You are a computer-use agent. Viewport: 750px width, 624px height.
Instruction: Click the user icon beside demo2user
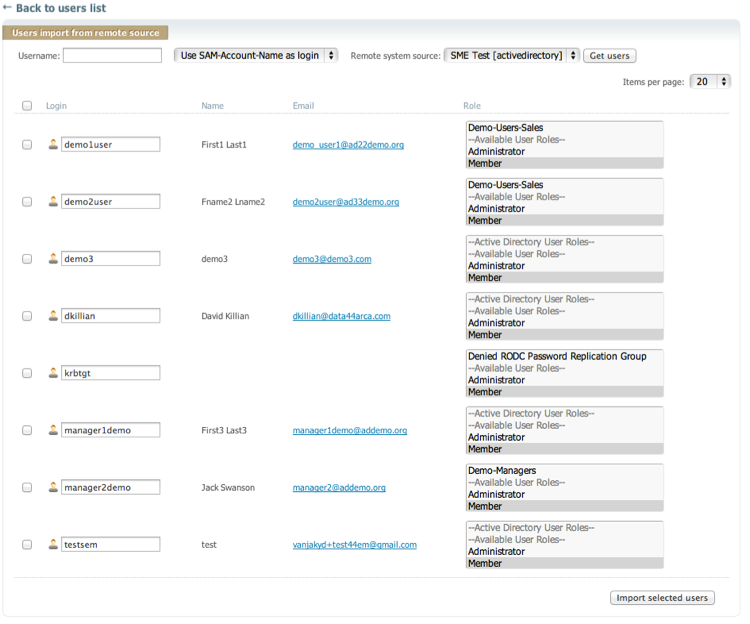(x=53, y=202)
